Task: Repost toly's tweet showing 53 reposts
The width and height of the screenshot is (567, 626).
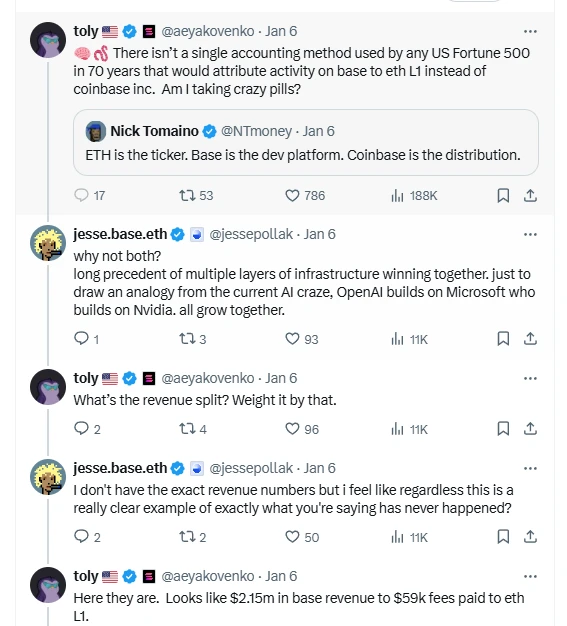Action: [196, 196]
